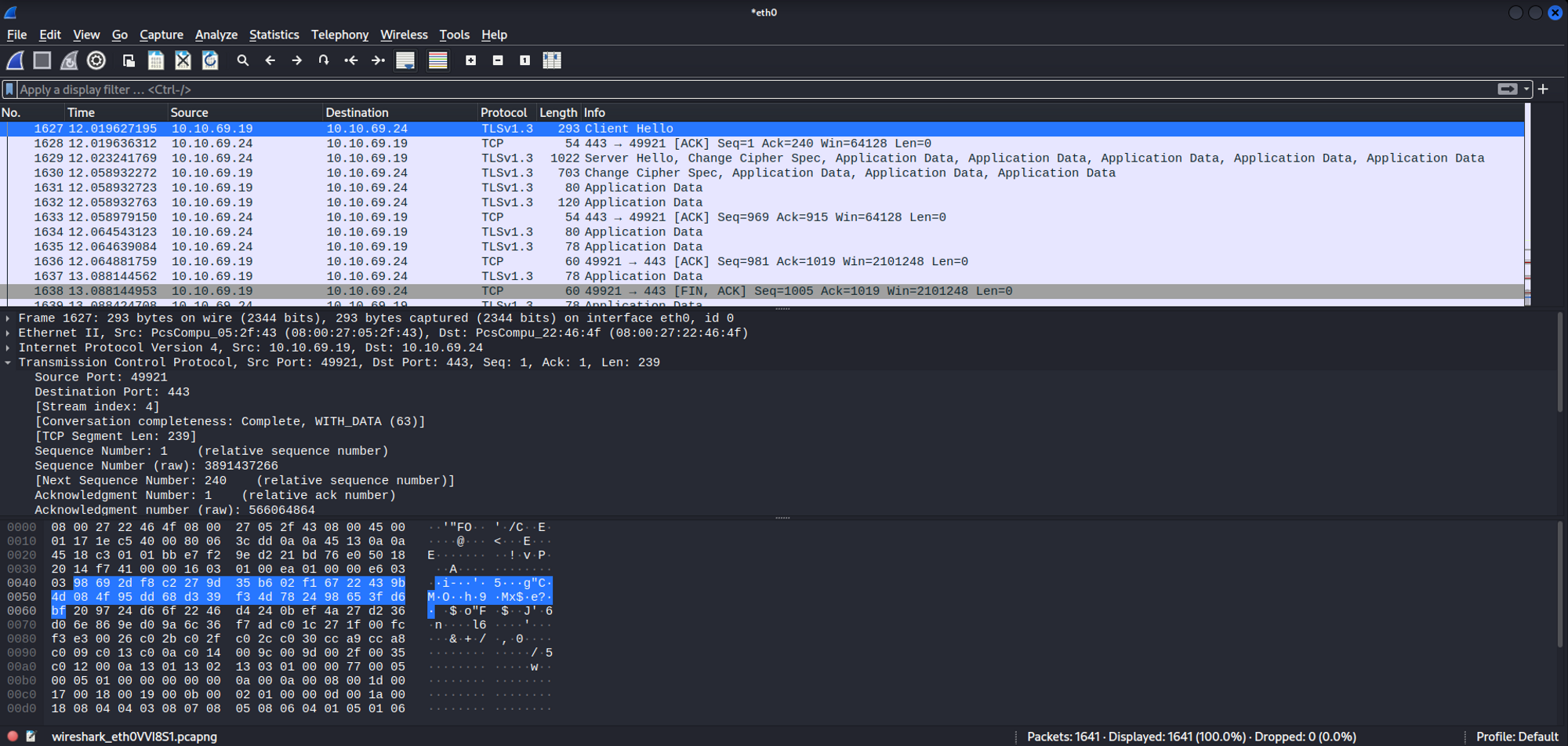Click the Profile: Default status text

[x=1516, y=737]
